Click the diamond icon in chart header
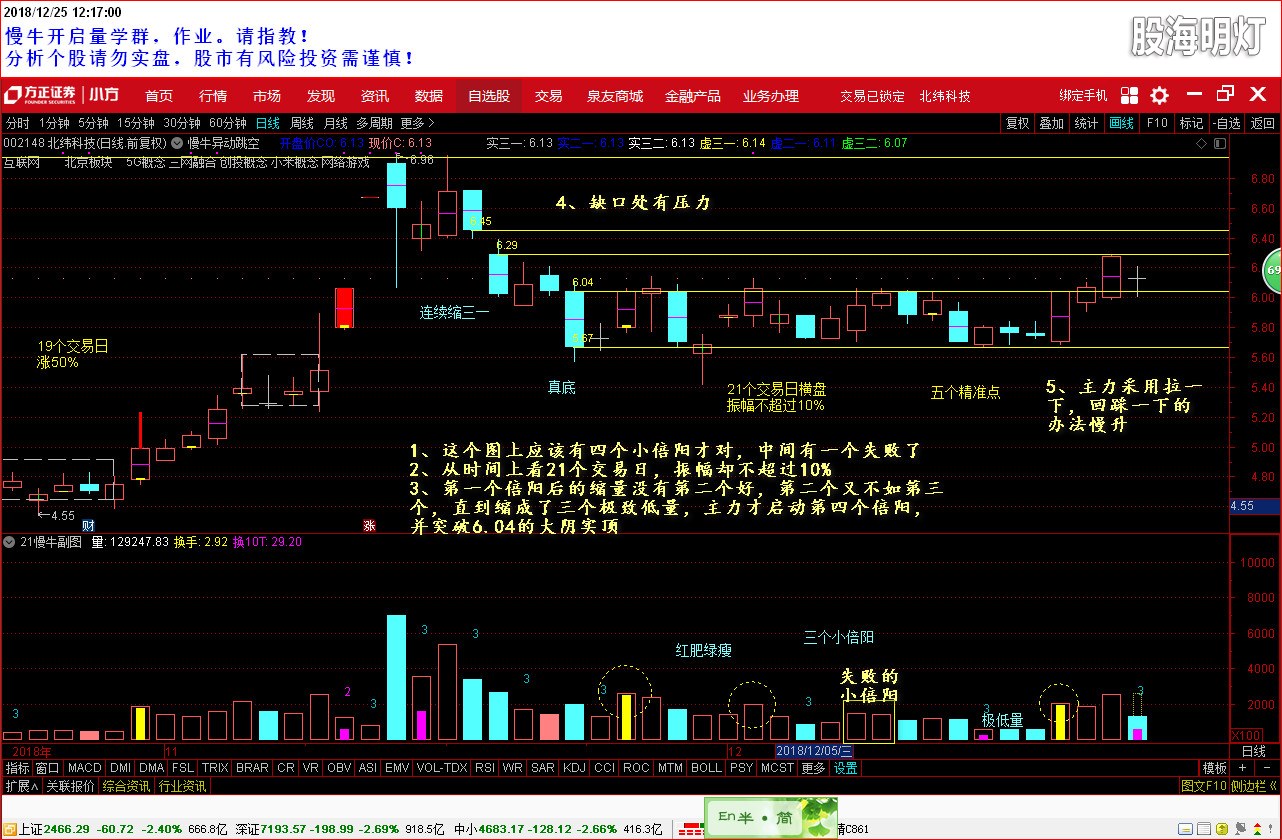The image size is (1282, 840). 1203,143
